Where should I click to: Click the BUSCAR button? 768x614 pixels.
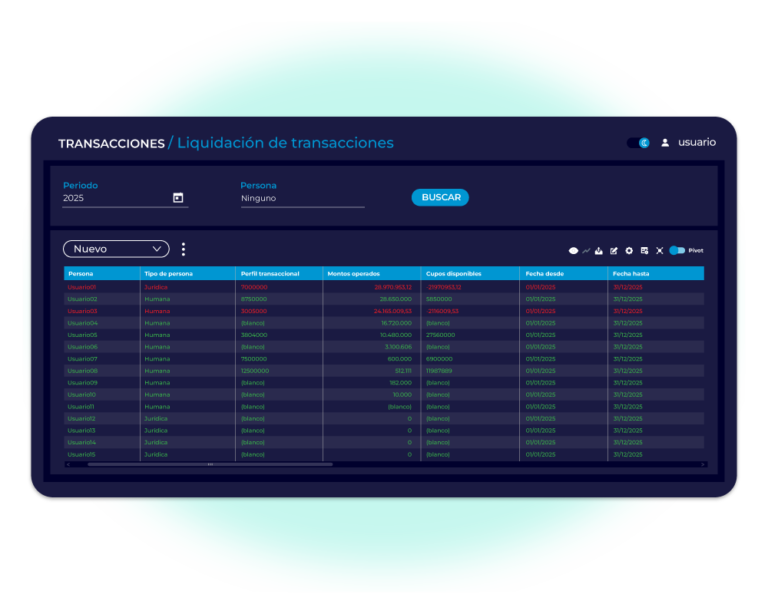pyautogui.click(x=440, y=197)
